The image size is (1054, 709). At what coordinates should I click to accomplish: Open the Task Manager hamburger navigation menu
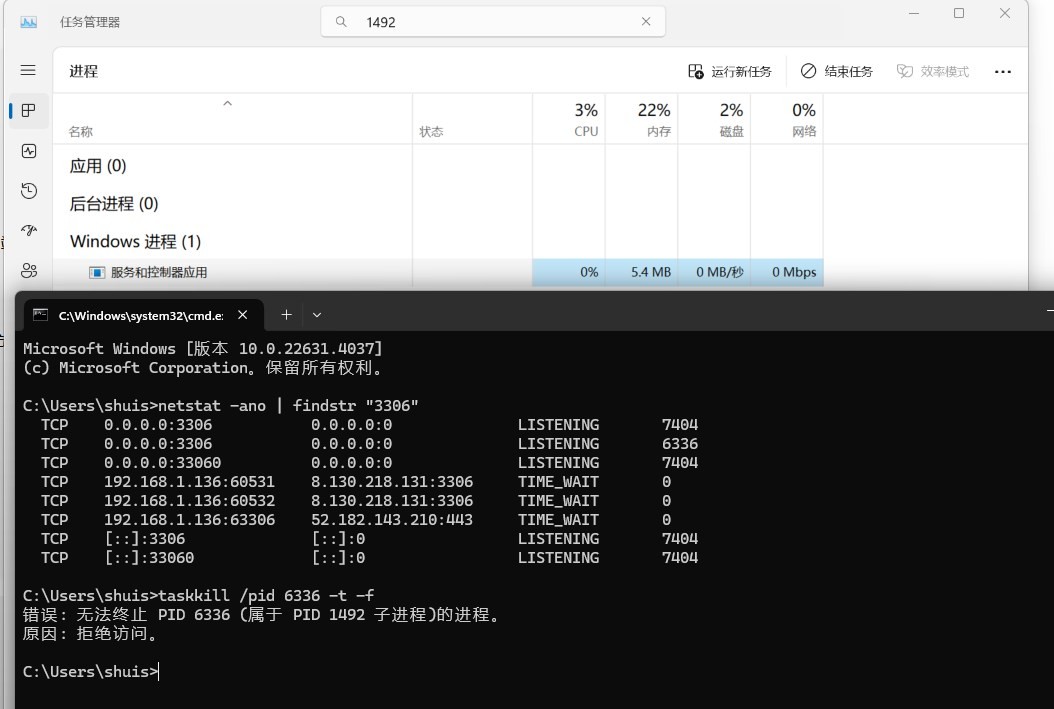click(x=28, y=71)
